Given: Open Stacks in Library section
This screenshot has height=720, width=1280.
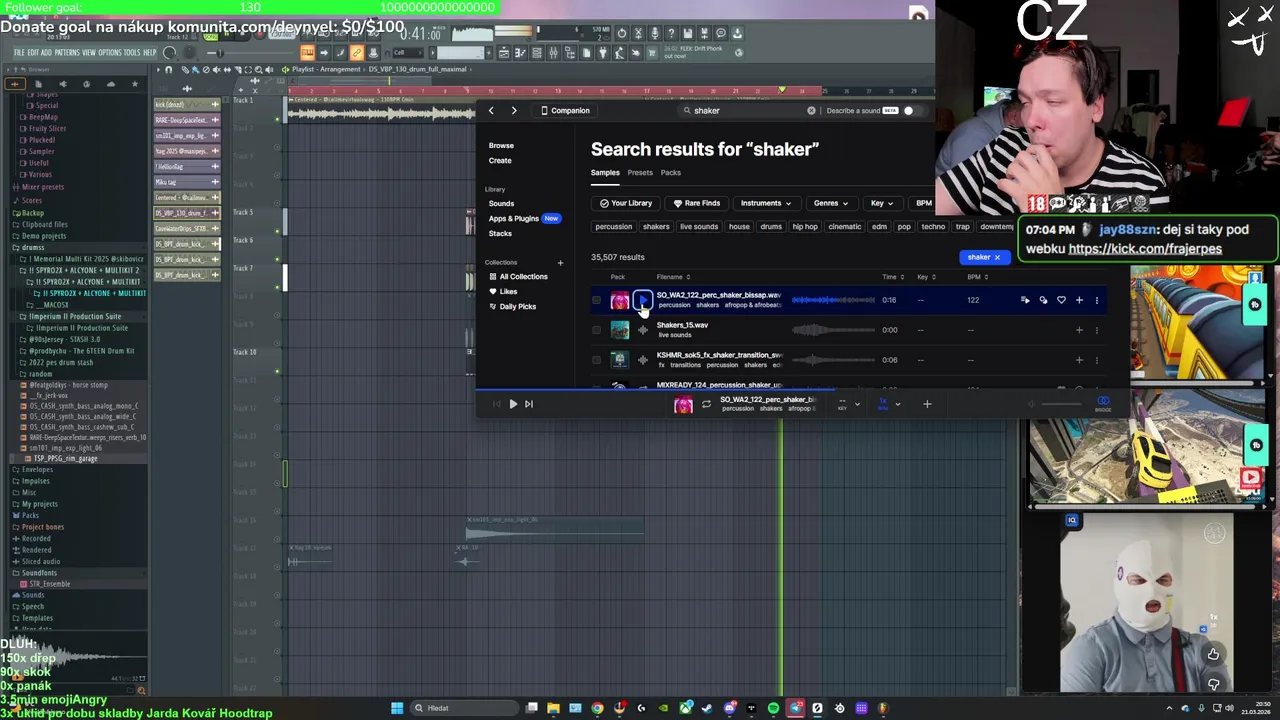Looking at the screenshot, I should coord(500,234).
